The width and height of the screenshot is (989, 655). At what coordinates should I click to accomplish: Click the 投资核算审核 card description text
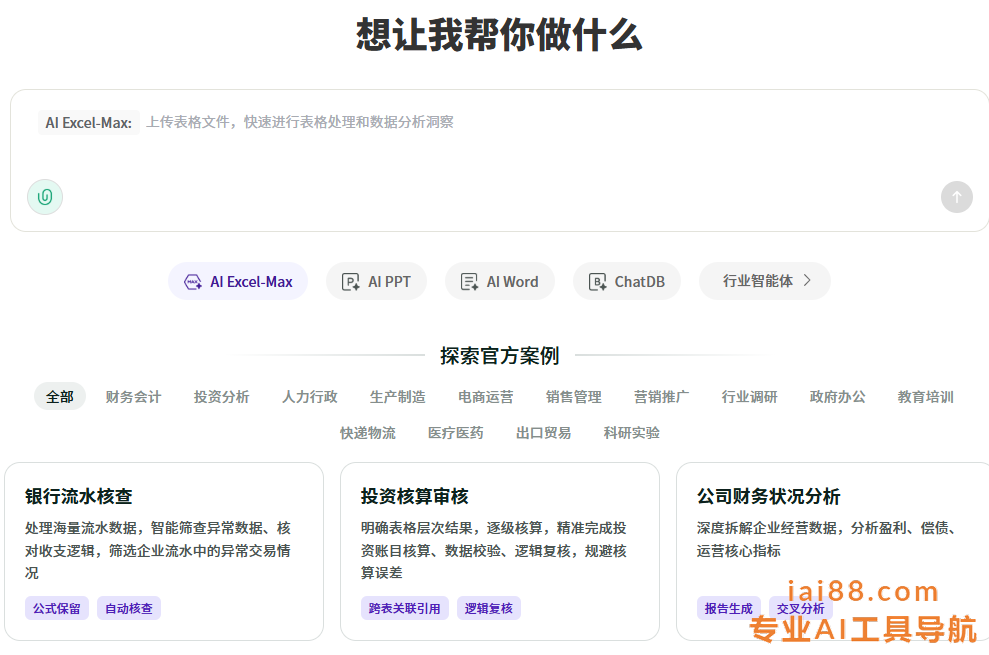point(494,550)
